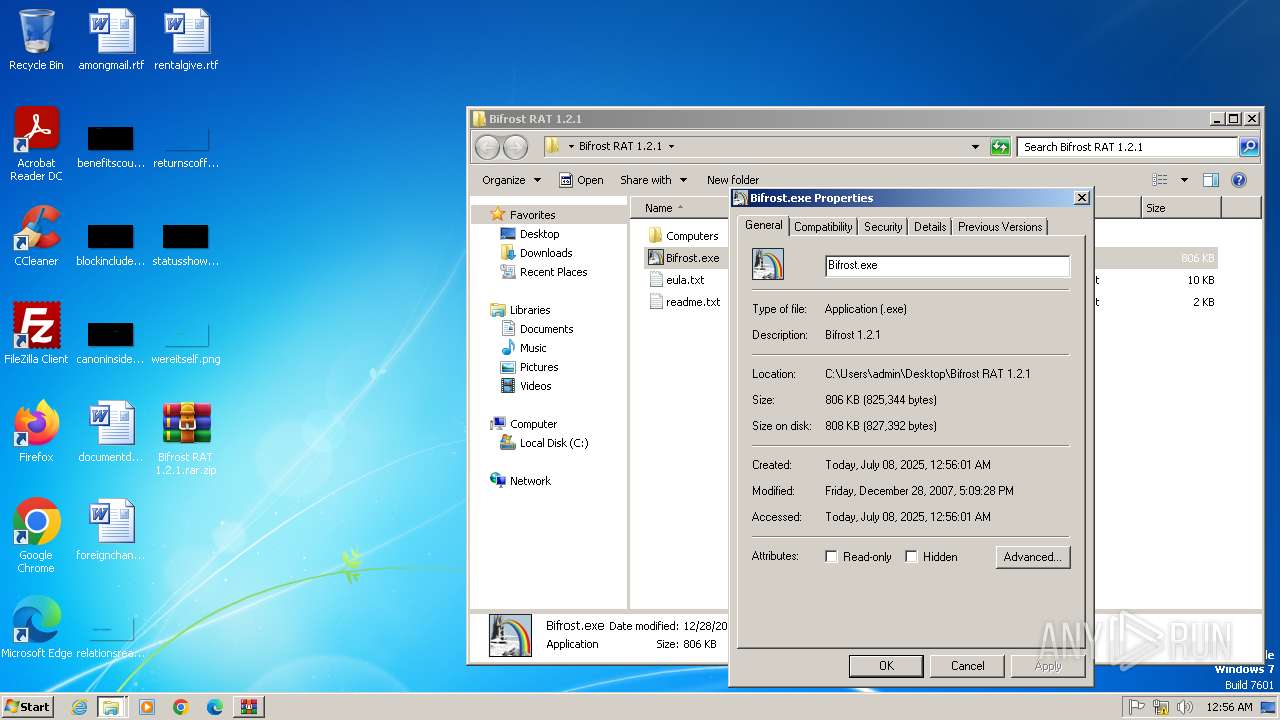Viewport: 1280px width, 720px height.
Task: Open Action Center flag tray icon
Action: tap(1137, 707)
